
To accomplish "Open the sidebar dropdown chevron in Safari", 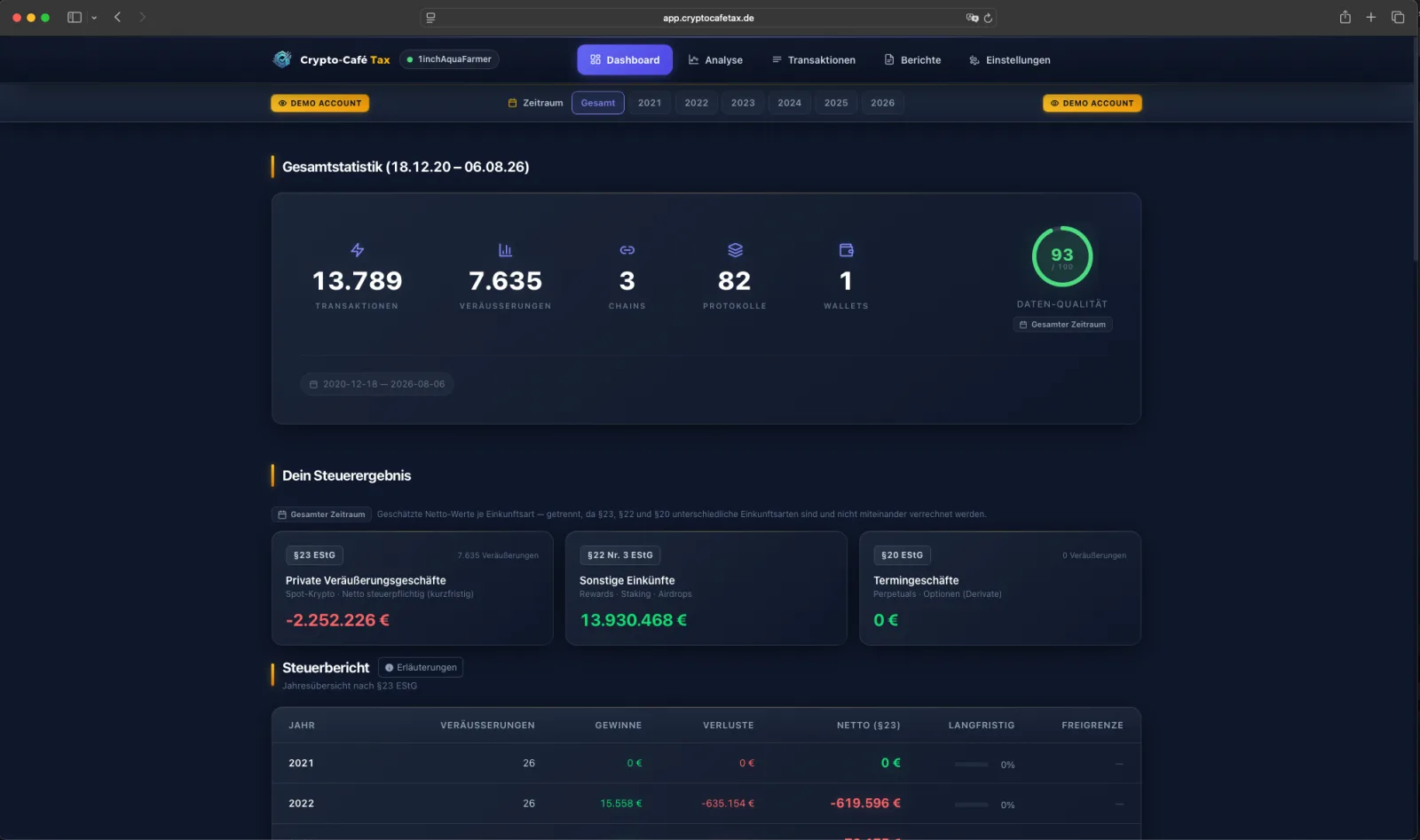I will click(x=94, y=18).
